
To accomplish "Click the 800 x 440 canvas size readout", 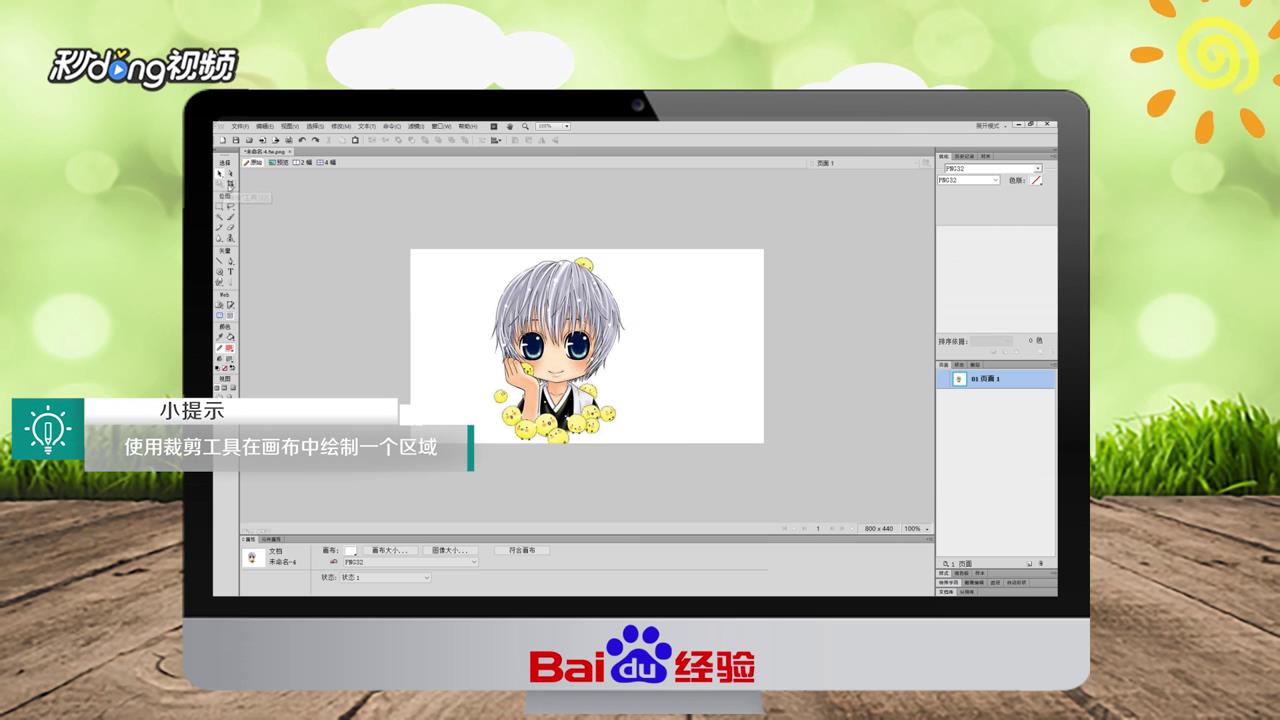I will point(878,528).
